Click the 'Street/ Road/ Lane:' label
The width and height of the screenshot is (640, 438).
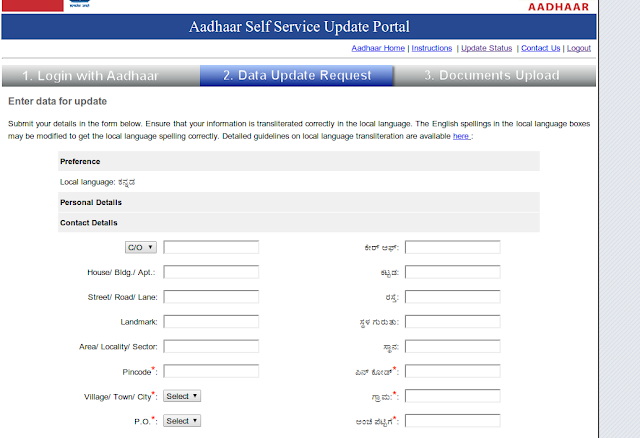click(122, 297)
